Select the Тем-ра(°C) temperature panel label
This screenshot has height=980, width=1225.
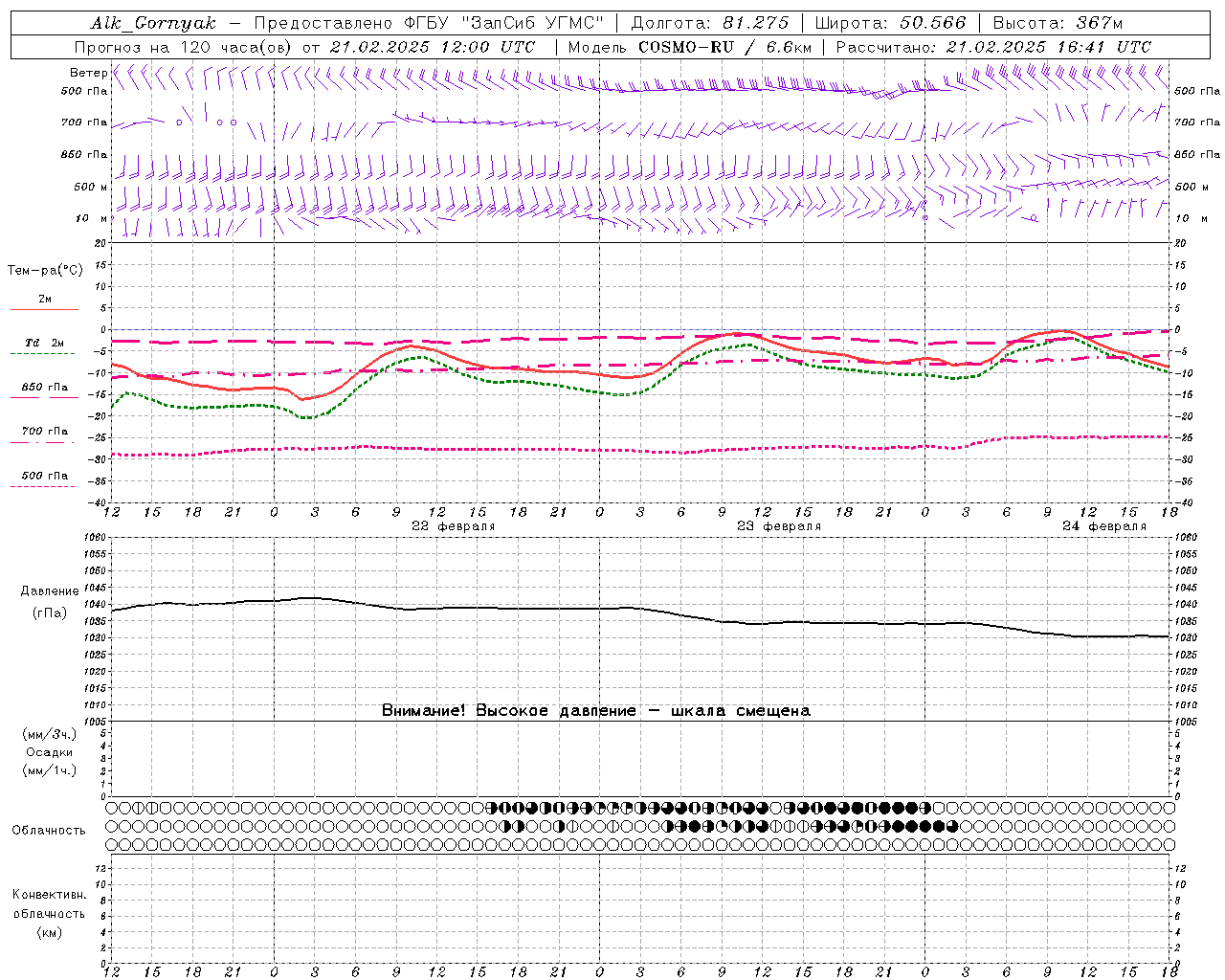coord(45,271)
